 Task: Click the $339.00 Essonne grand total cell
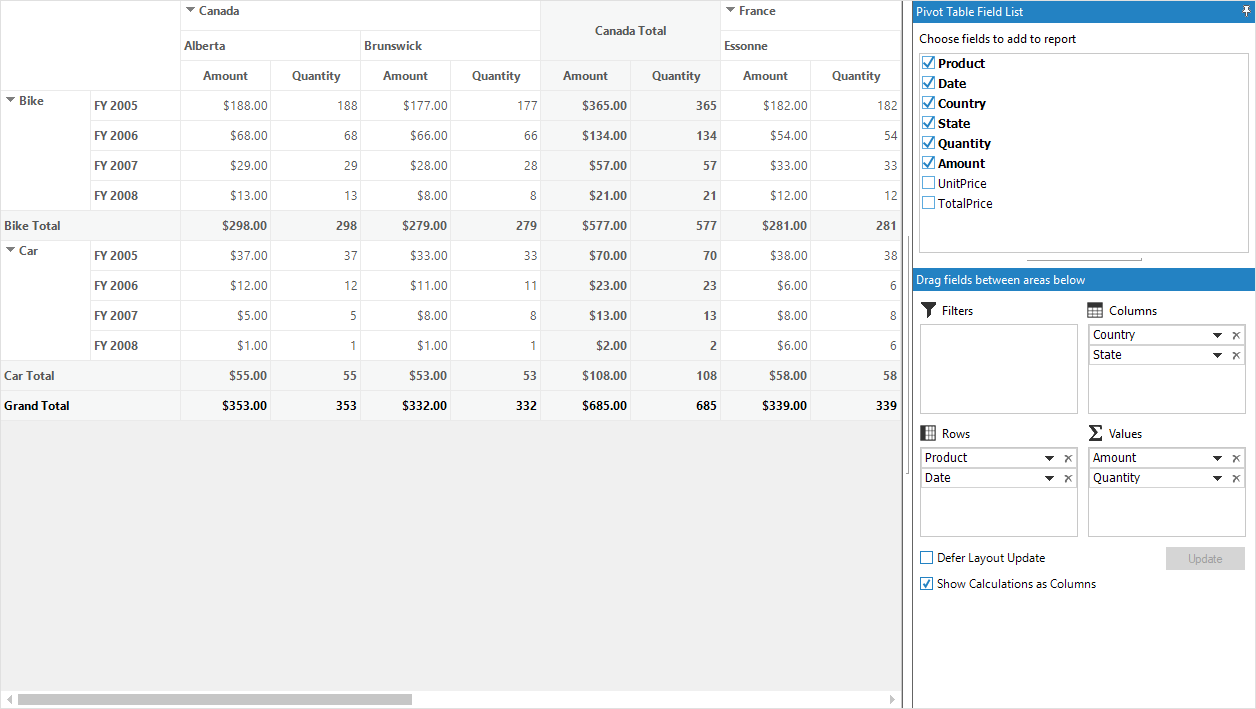point(765,406)
